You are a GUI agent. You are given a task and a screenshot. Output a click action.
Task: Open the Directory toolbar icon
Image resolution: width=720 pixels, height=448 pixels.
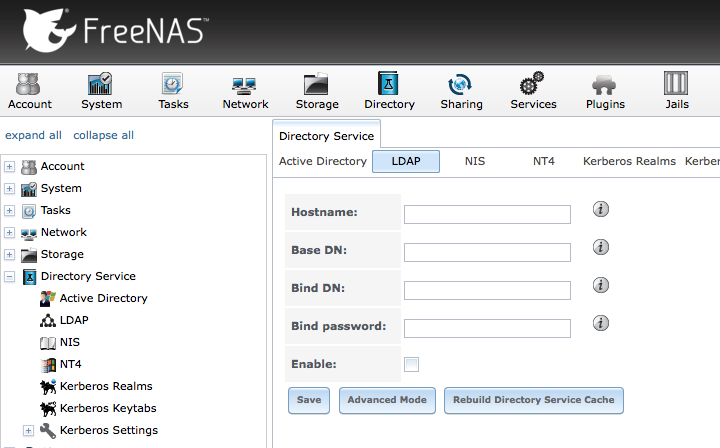tap(388, 83)
